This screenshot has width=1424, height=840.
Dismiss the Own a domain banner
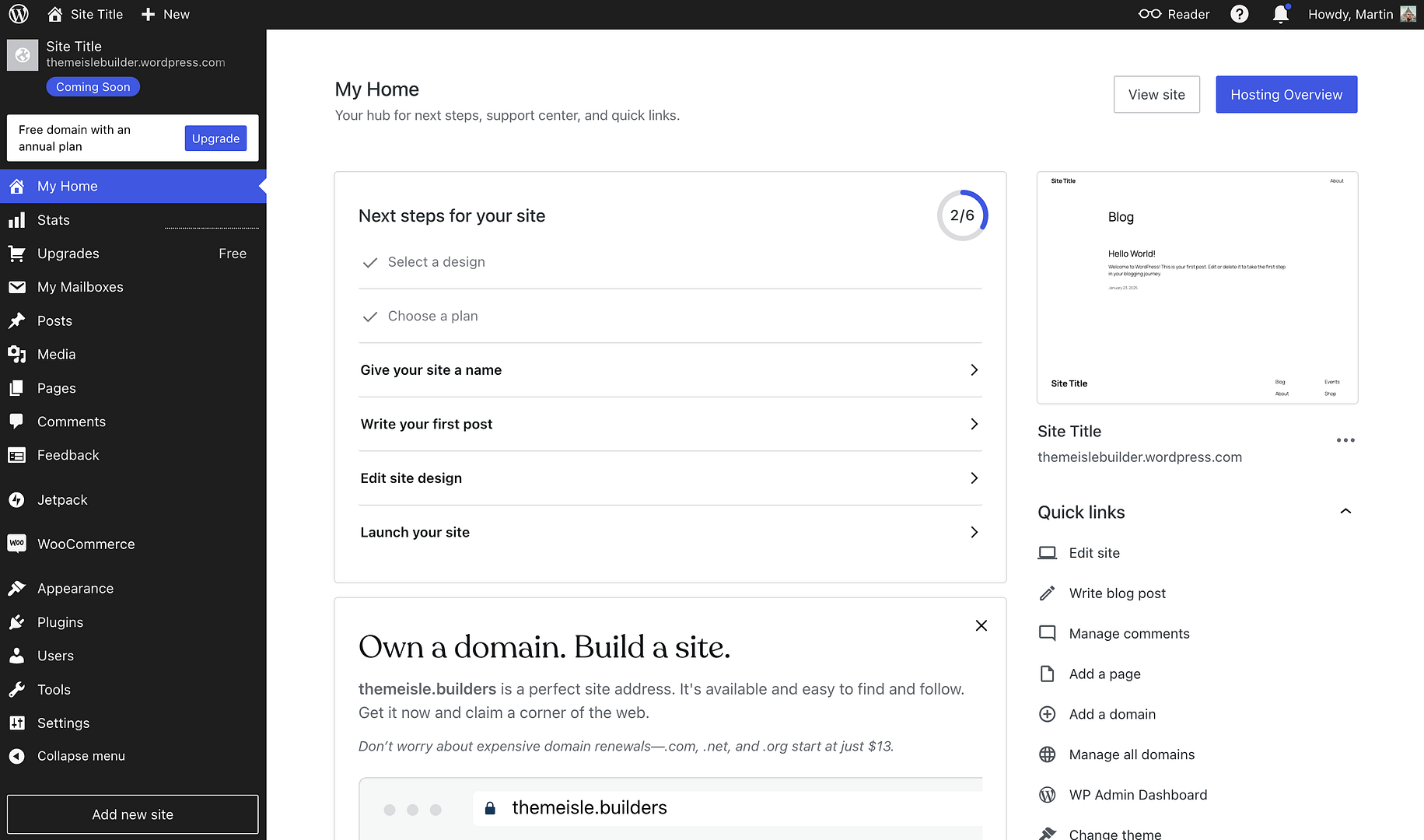[981, 625]
